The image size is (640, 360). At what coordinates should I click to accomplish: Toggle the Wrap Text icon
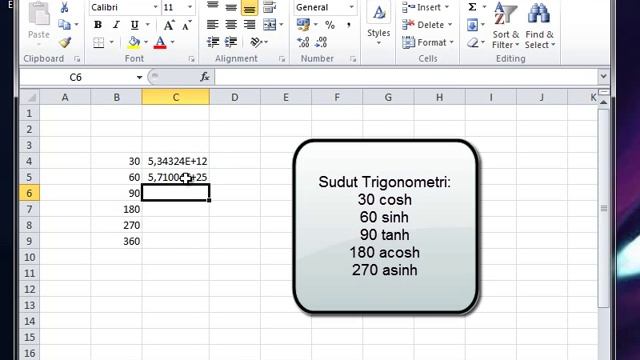269,7
